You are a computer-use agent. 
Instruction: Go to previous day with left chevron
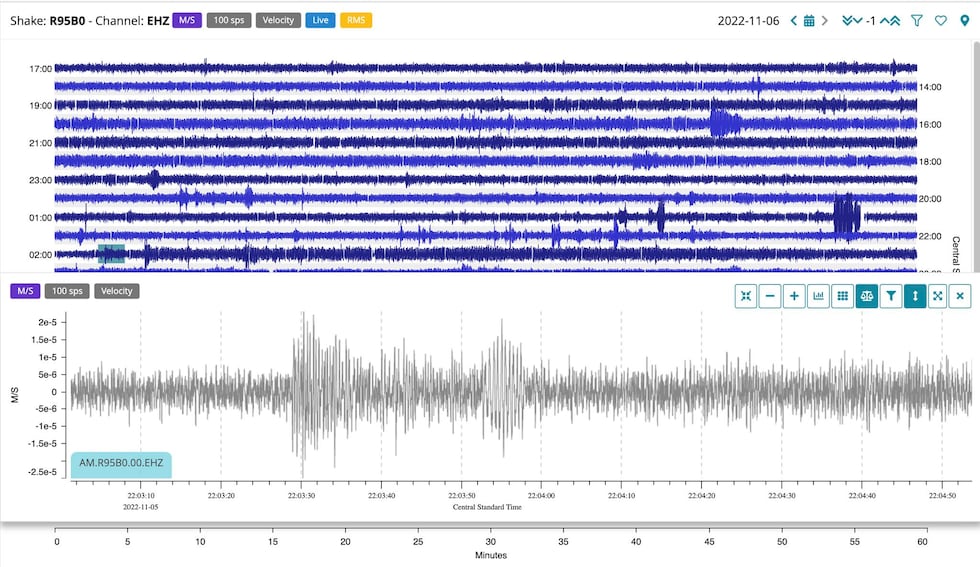pos(794,21)
